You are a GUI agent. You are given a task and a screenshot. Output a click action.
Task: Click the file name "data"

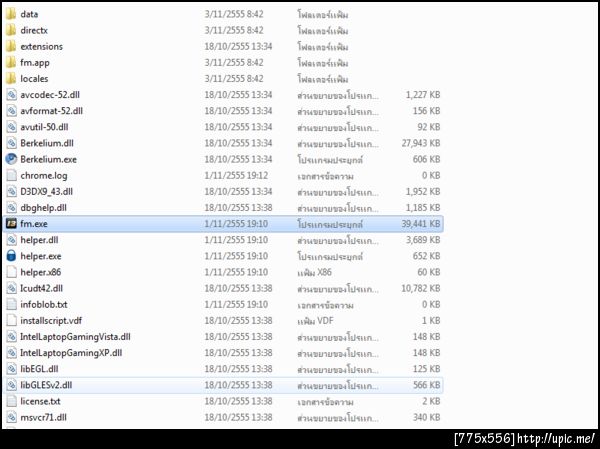click(29, 14)
